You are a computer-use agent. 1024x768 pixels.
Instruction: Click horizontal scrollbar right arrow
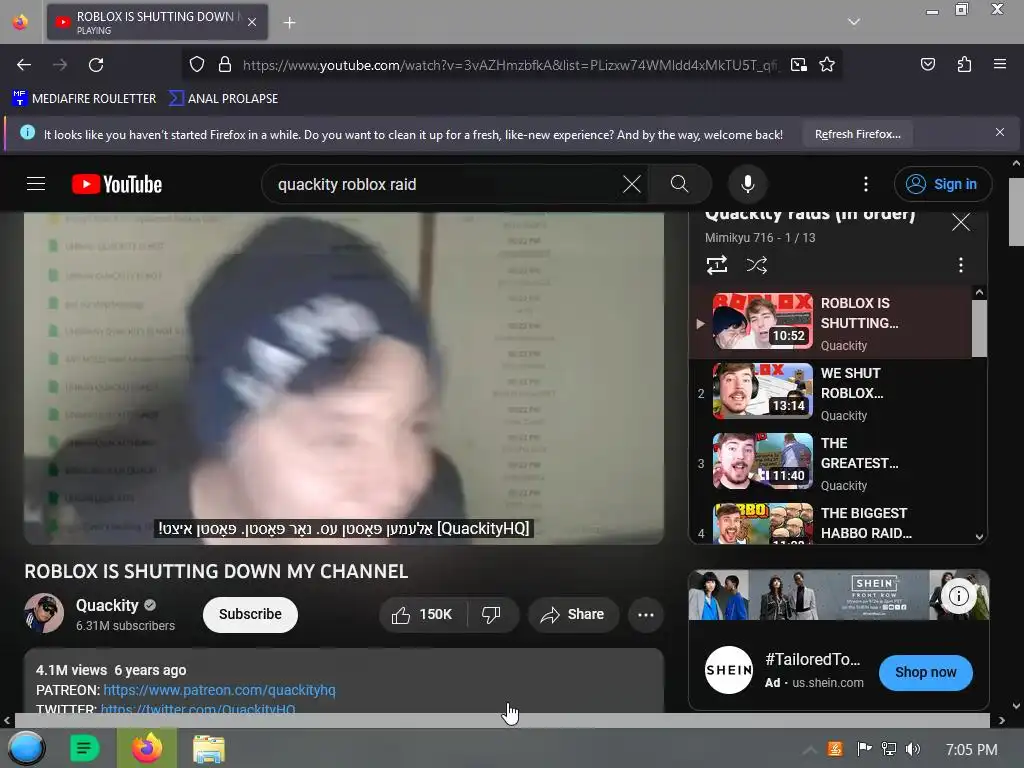[x=1001, y=720]
